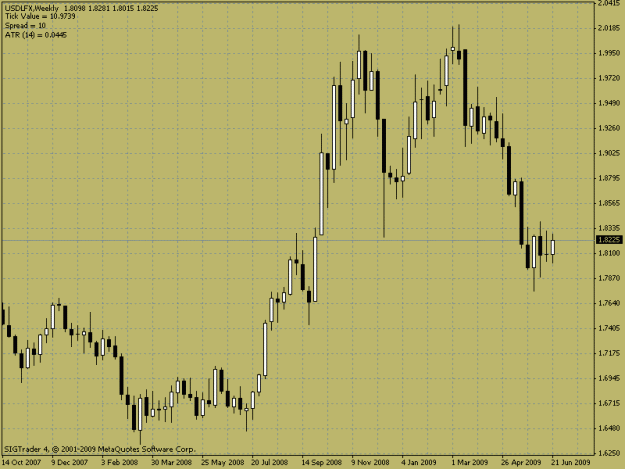Click the 25 May 2008 date label
The height and width of the screenshot is (469, 625).
click(x=222, y=463)
